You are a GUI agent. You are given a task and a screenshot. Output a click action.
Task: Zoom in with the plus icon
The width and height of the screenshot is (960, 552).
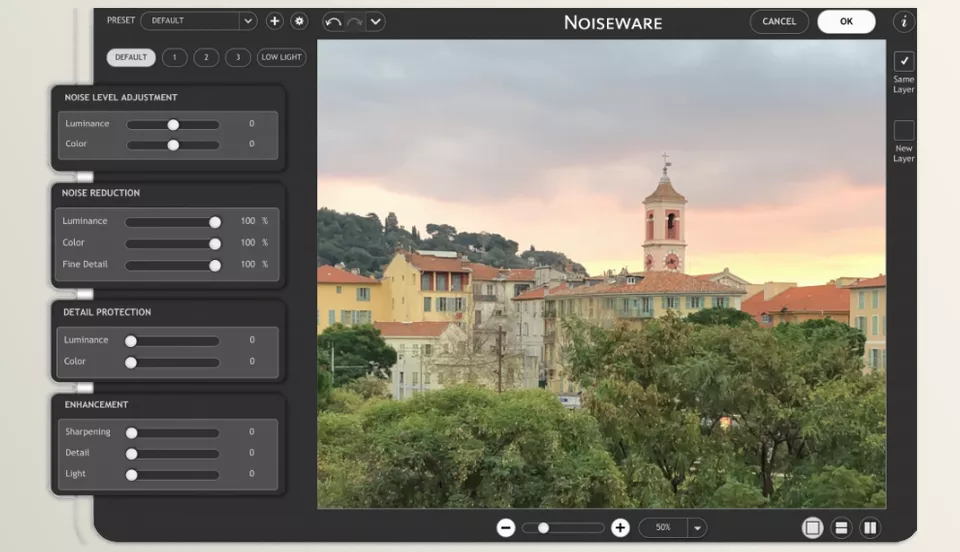click(620, 528)
